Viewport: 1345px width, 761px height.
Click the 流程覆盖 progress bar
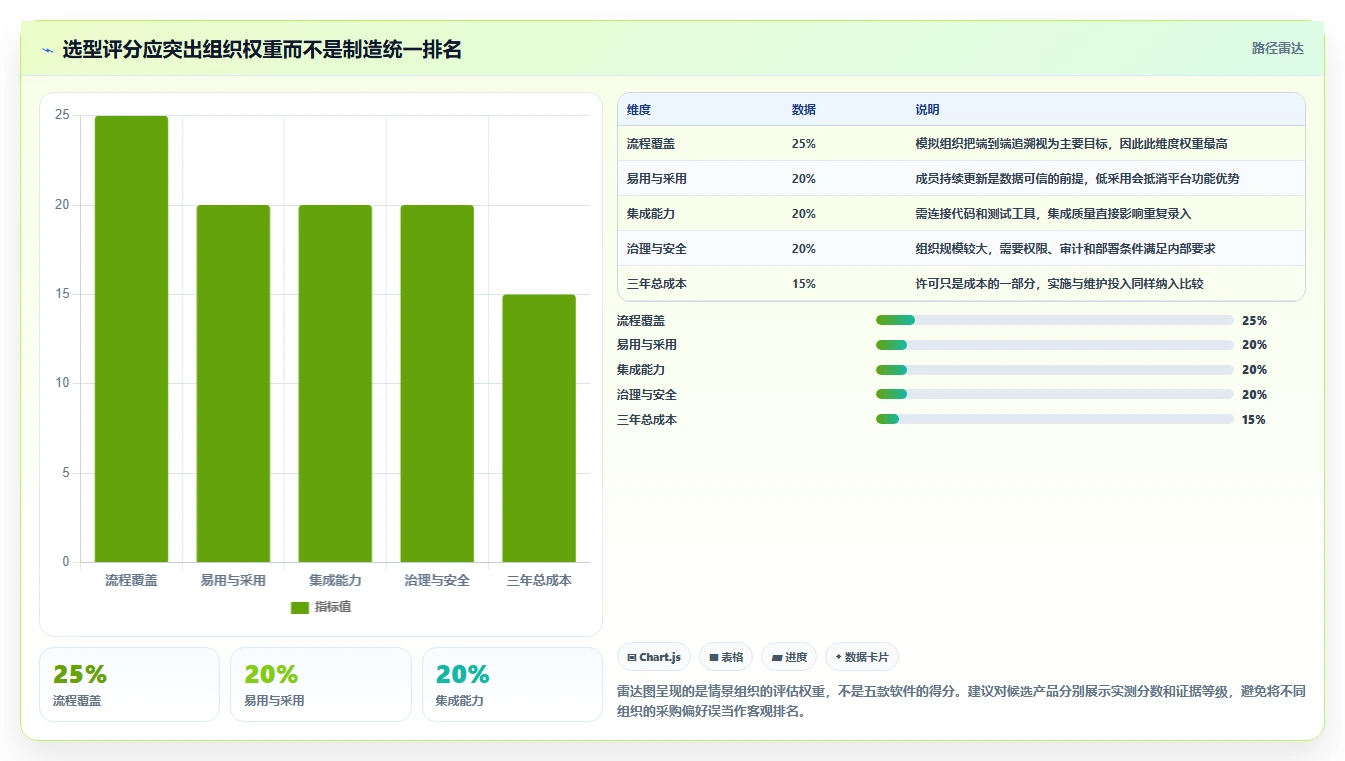click(x=1055, y=320)
